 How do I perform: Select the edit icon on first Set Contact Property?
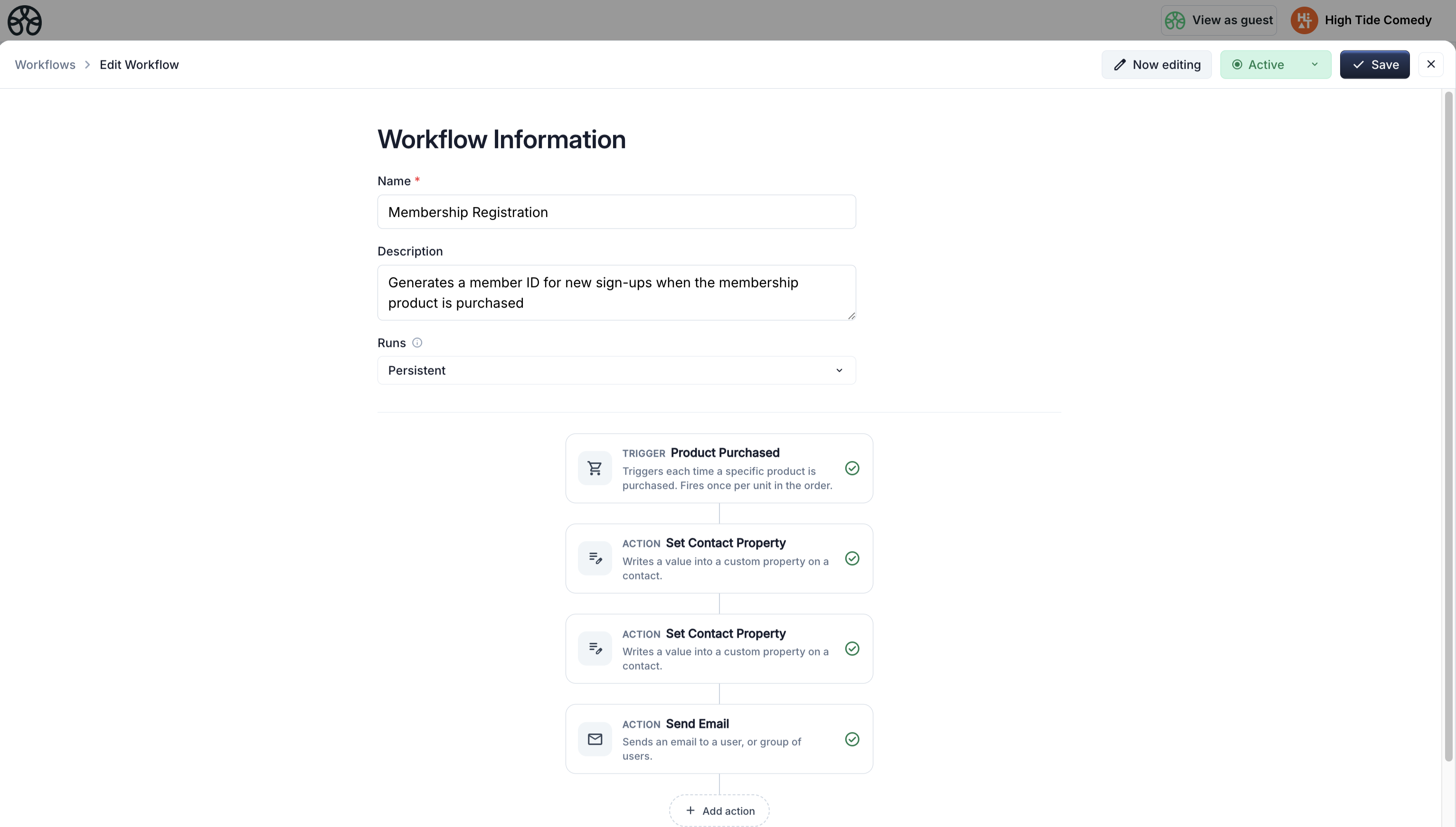click(x=595, y=558)
